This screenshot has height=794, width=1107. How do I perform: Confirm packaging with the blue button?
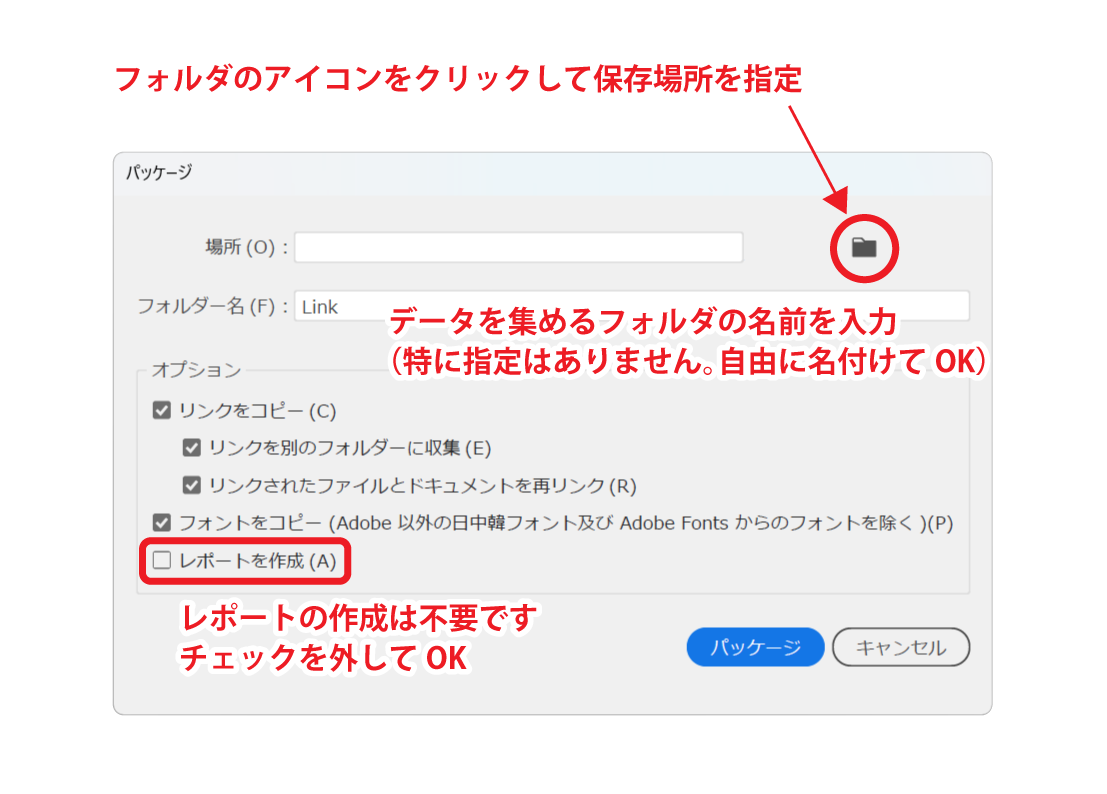point(755,647)
